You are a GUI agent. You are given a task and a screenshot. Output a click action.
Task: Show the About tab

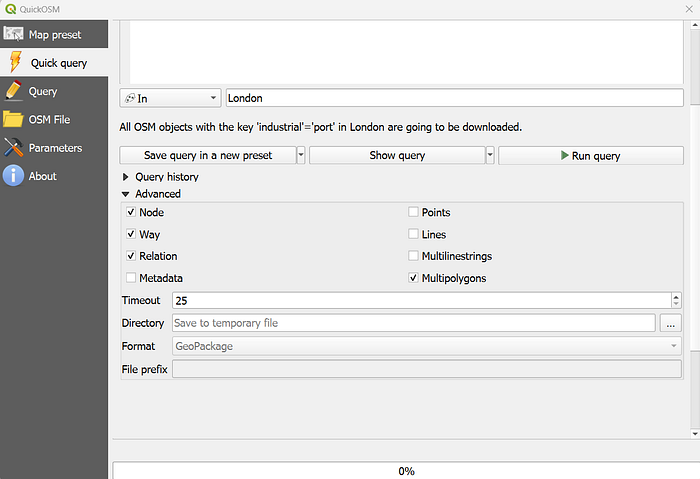54,176
